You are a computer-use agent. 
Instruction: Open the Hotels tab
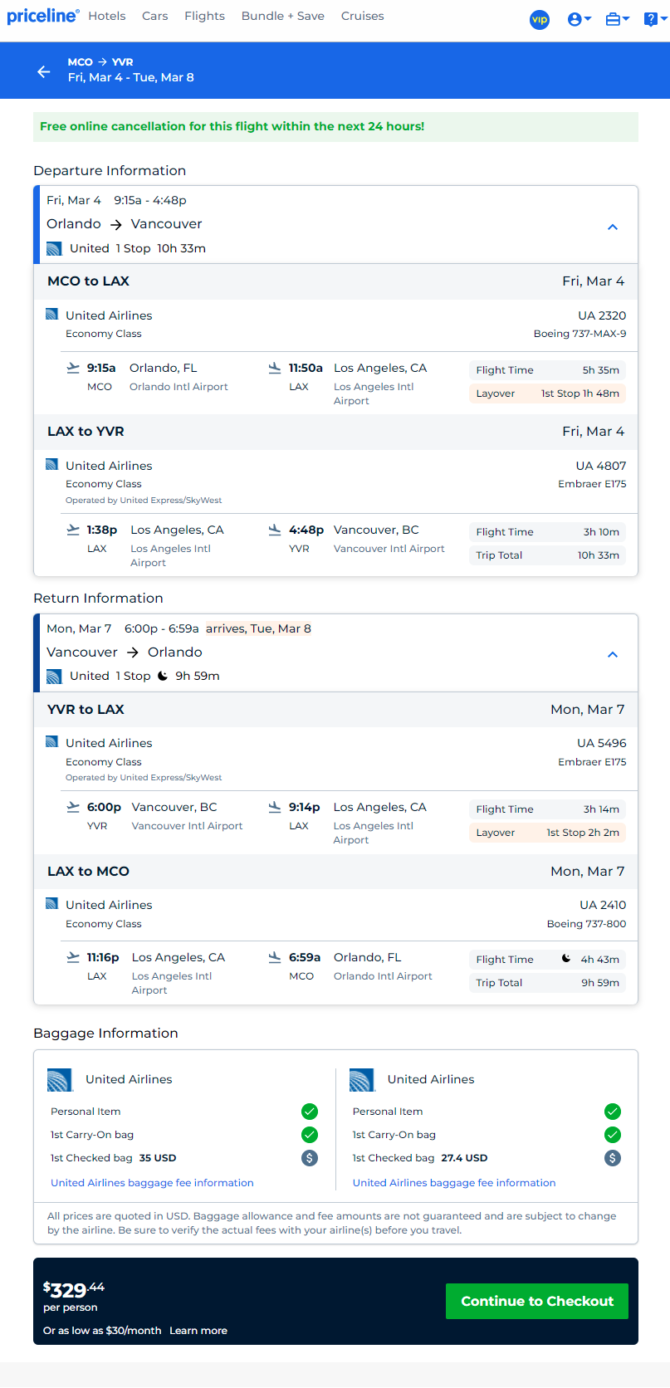(x=107, y=16)
